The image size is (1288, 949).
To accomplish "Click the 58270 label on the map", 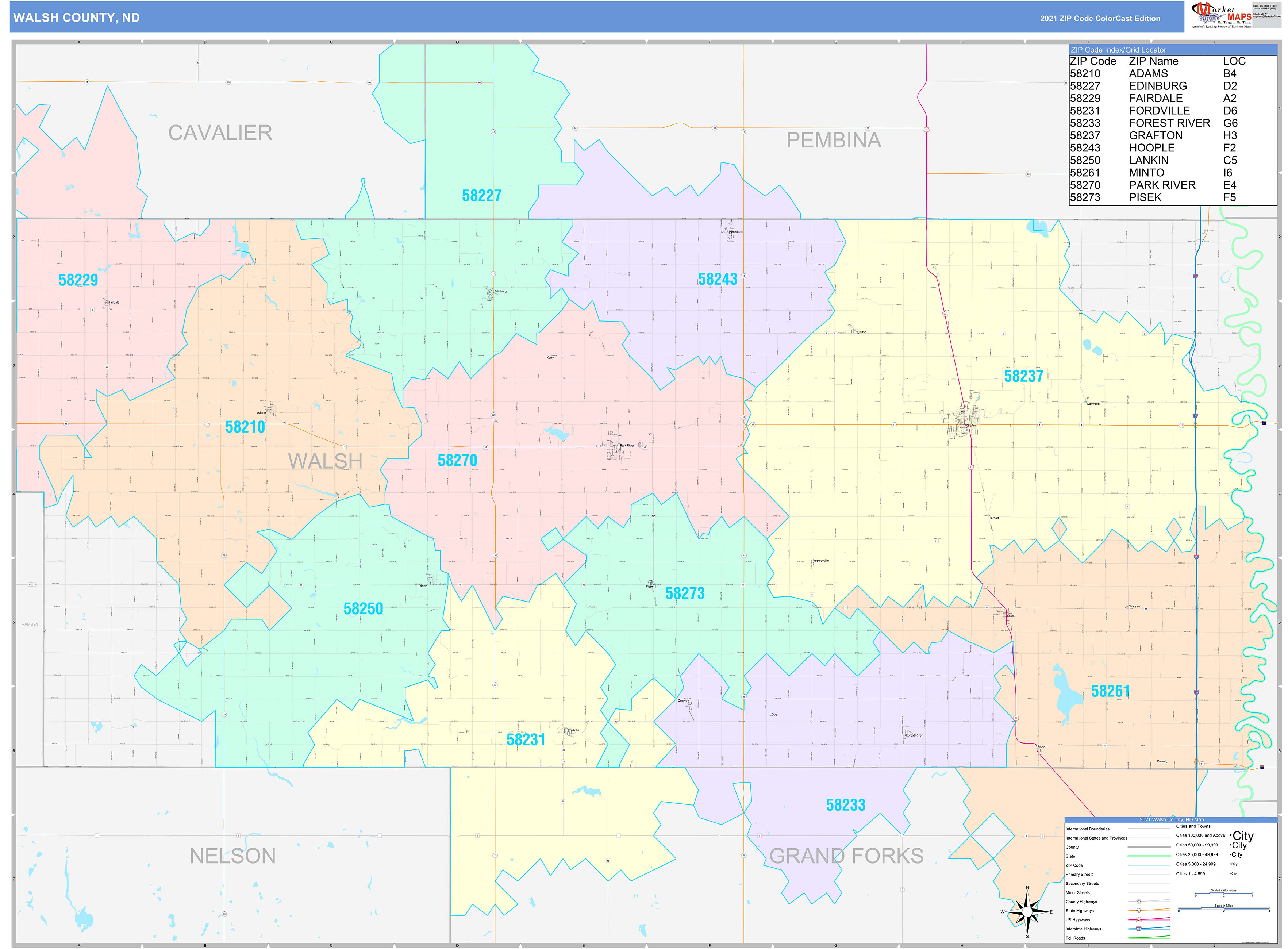I will 457,460.
